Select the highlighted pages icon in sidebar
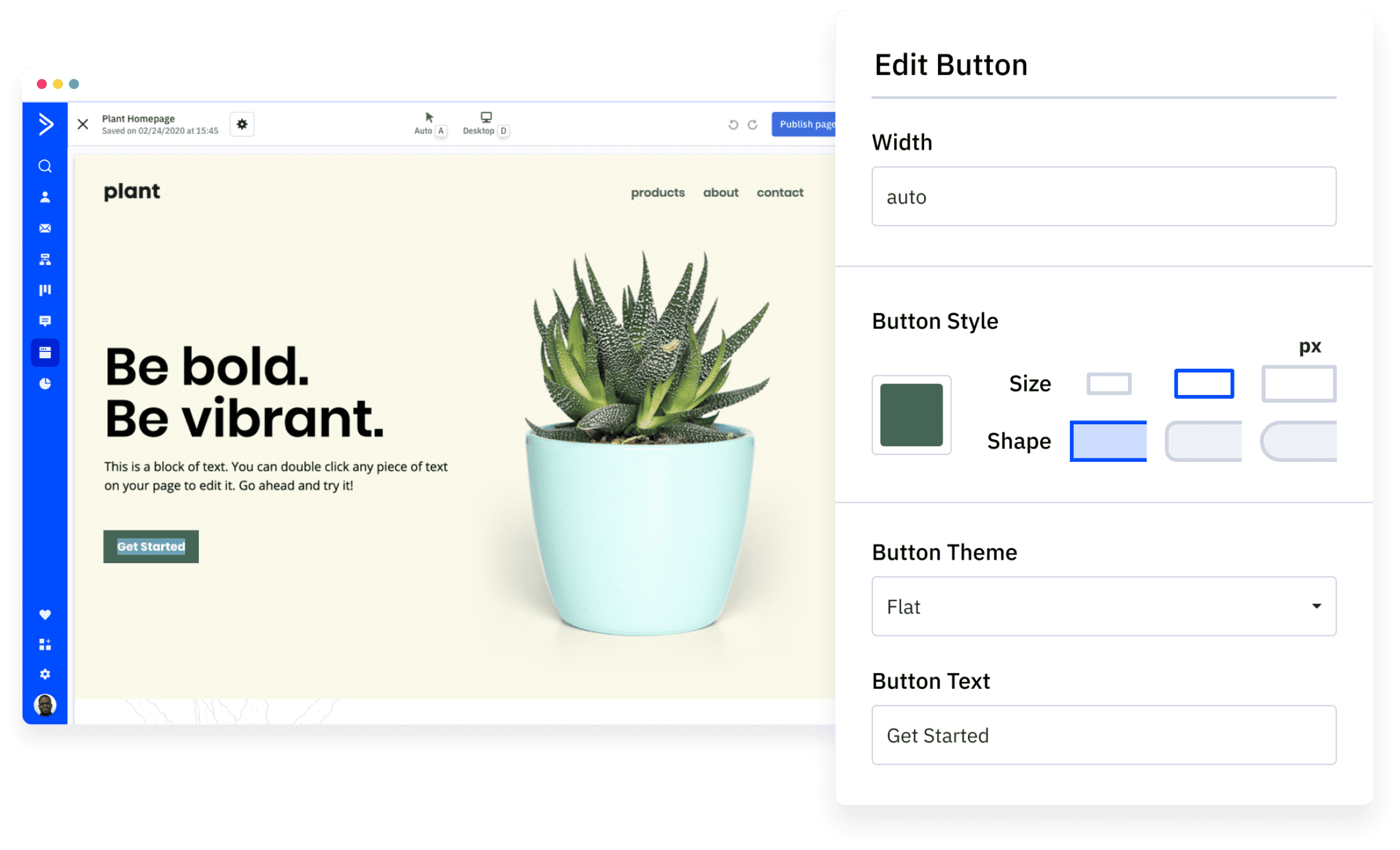The width and height of the screenshot is (1400, 850). (x=45, y=353)
